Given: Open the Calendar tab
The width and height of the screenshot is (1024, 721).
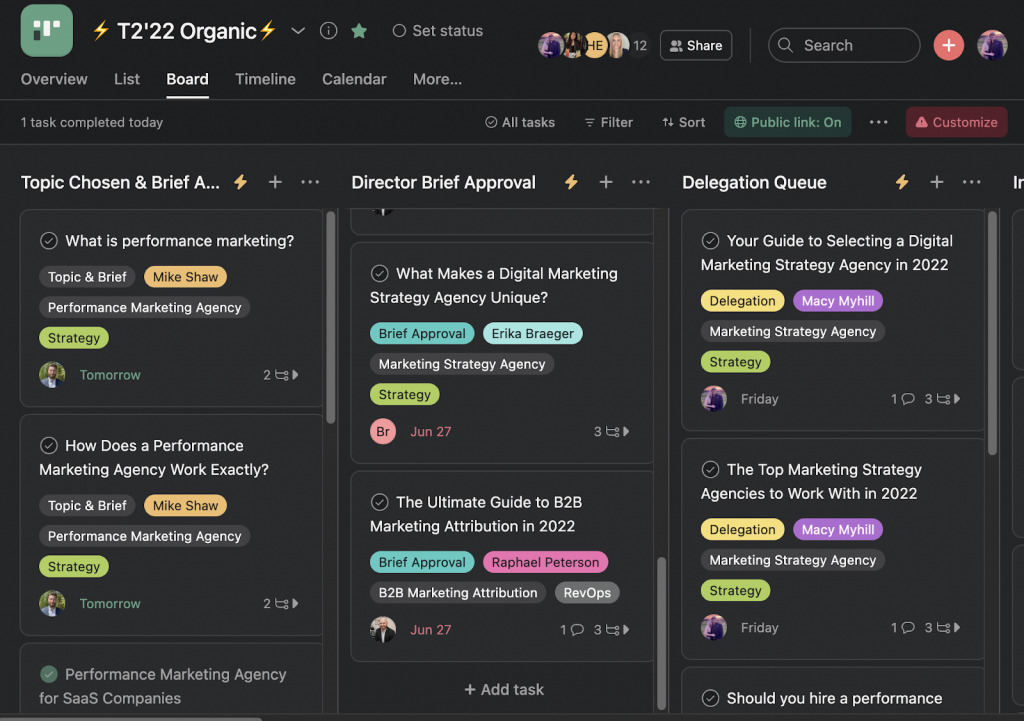Looking at the screenshot, I should [x=354, y=79].
